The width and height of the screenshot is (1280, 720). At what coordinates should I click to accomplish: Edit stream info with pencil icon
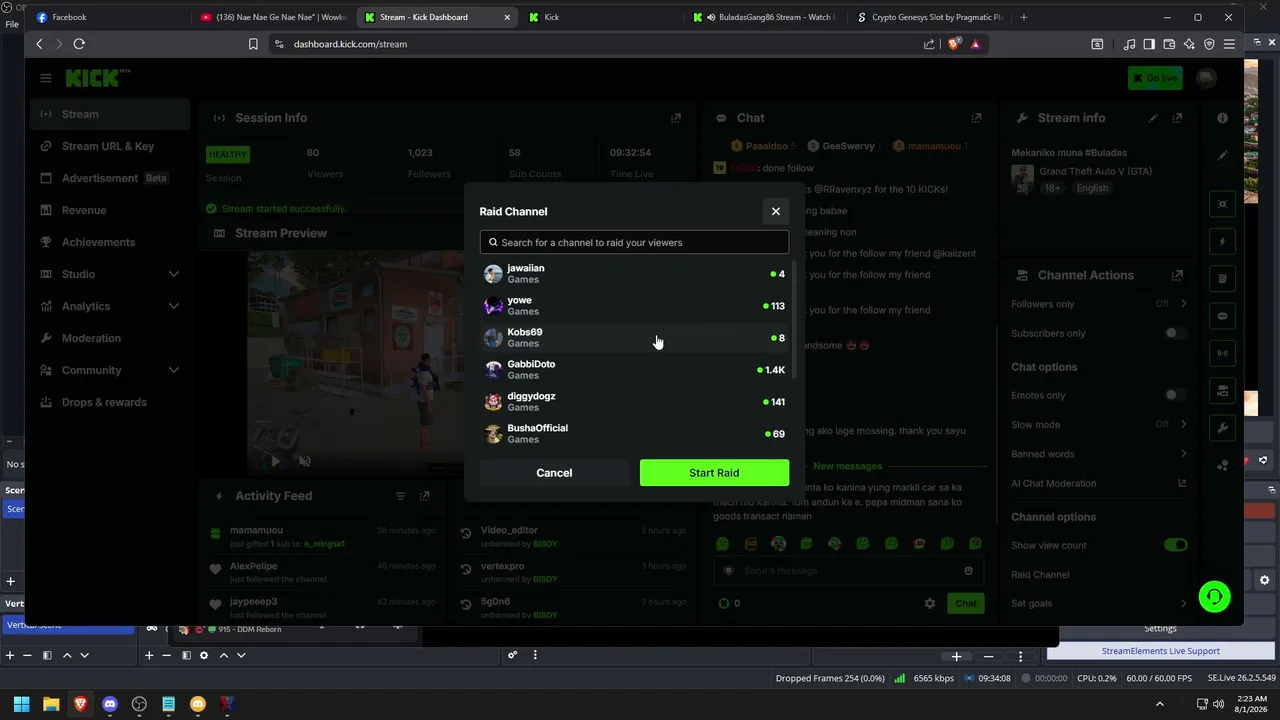(1153, 118)
